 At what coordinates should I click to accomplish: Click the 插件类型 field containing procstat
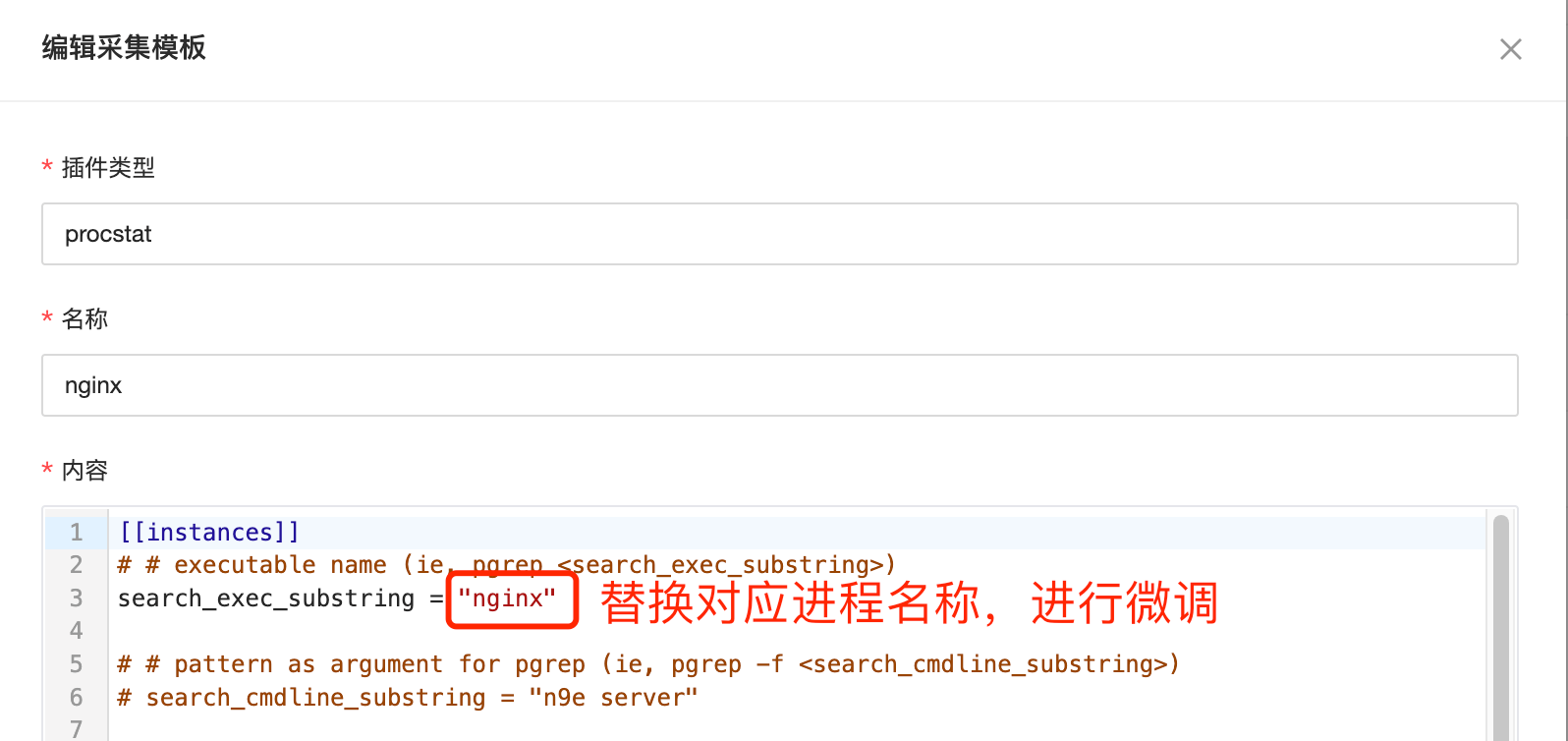pyautogui.click(x=780, y=234)
